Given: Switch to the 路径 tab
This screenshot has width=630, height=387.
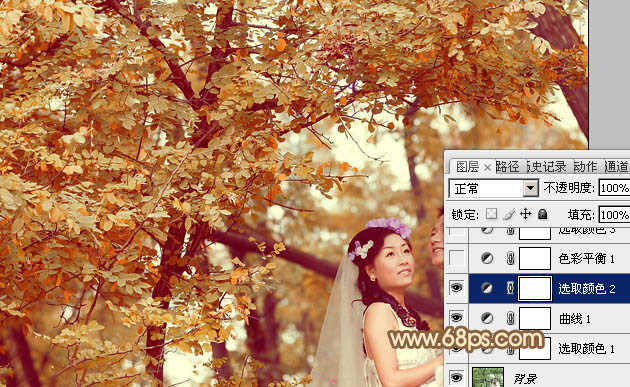Looking at the screenshot, I should (x=507, y=166).
